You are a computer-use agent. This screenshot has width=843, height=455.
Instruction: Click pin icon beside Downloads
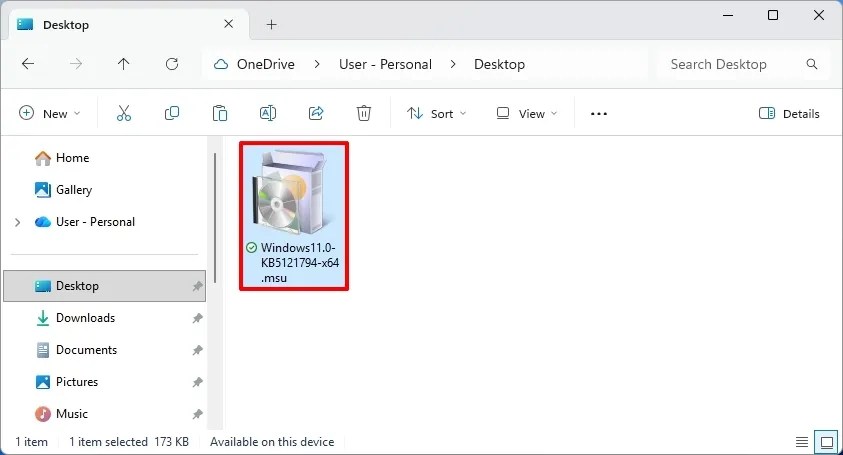click(197, 318)
